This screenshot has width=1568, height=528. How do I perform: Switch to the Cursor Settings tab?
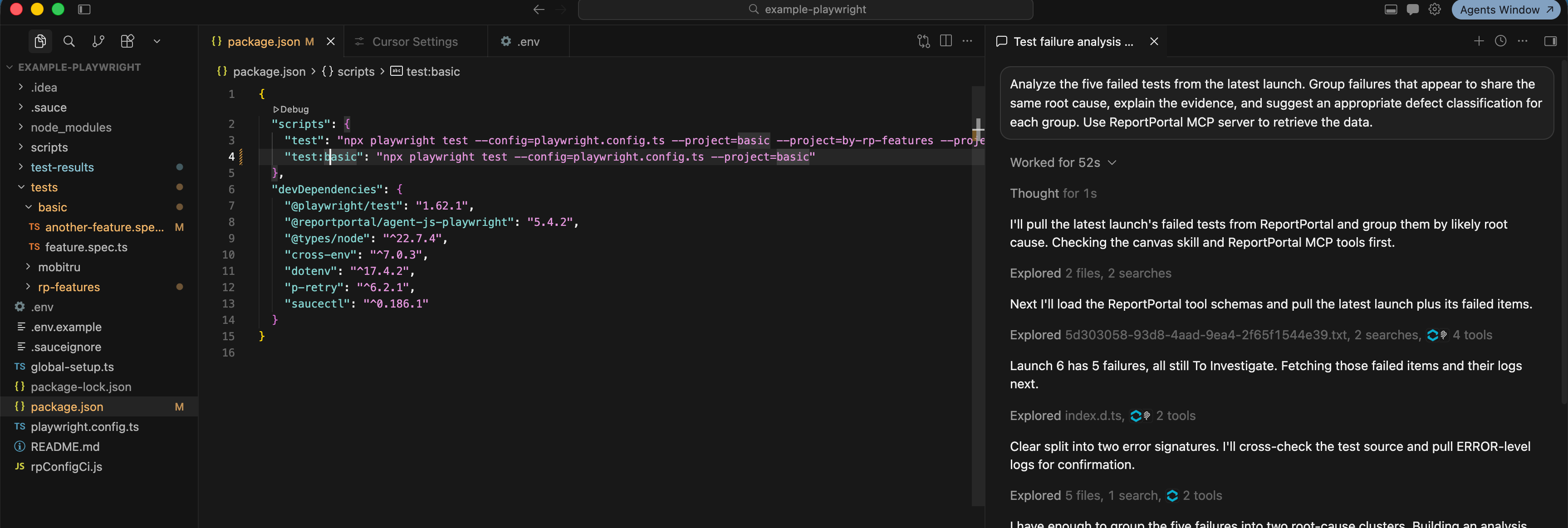[415, 41]
